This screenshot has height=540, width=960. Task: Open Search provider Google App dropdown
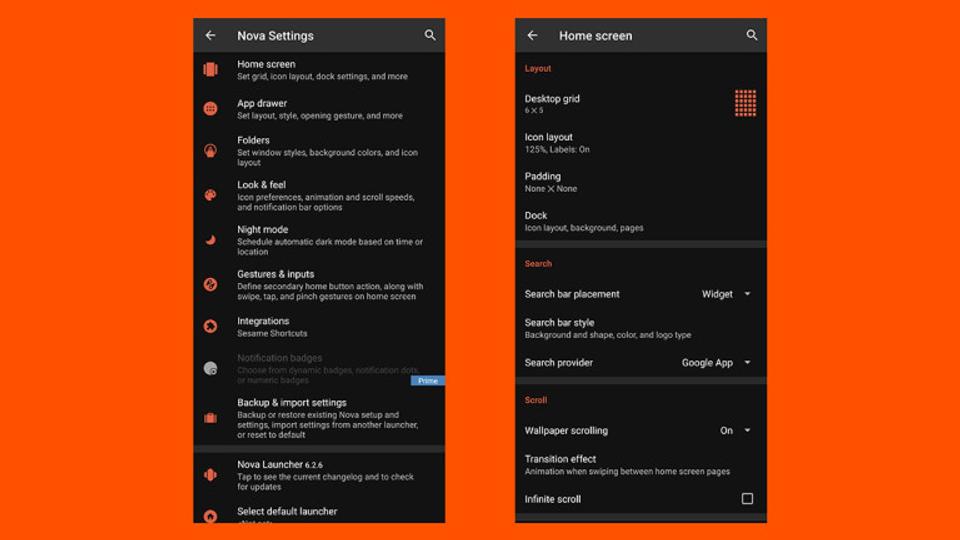[x=716, y=362]
